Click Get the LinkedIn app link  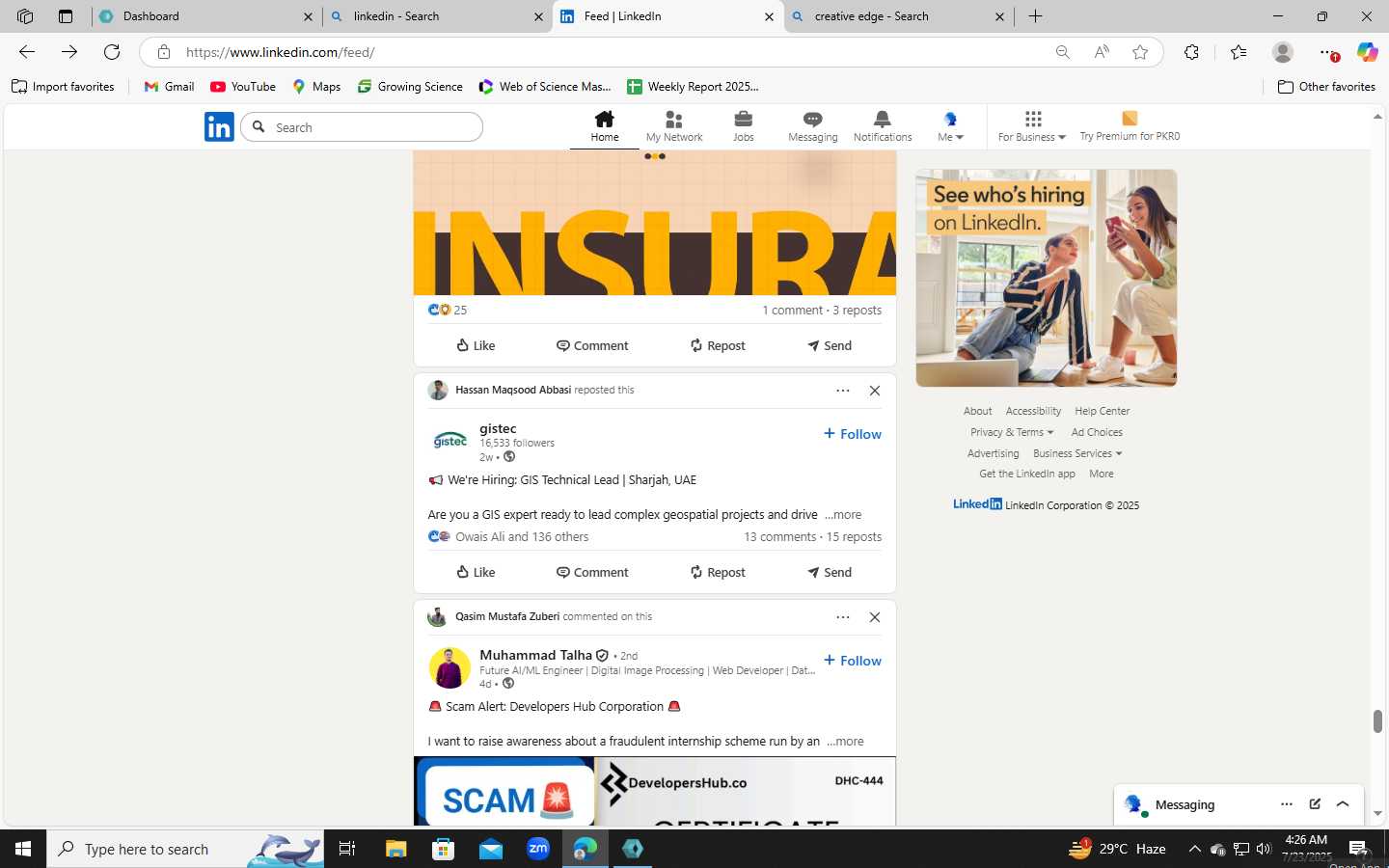tap(1027, 474)
